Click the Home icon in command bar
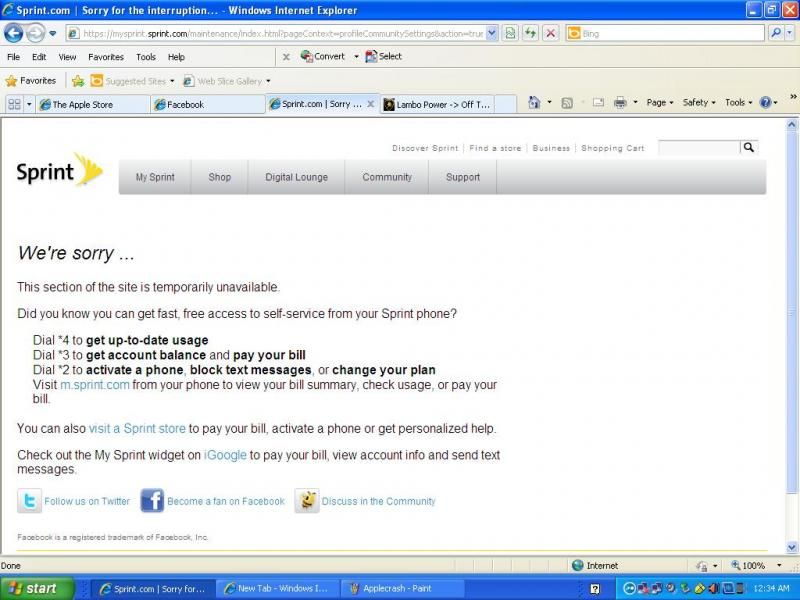 pyautogui.click(x=534, y=102)
